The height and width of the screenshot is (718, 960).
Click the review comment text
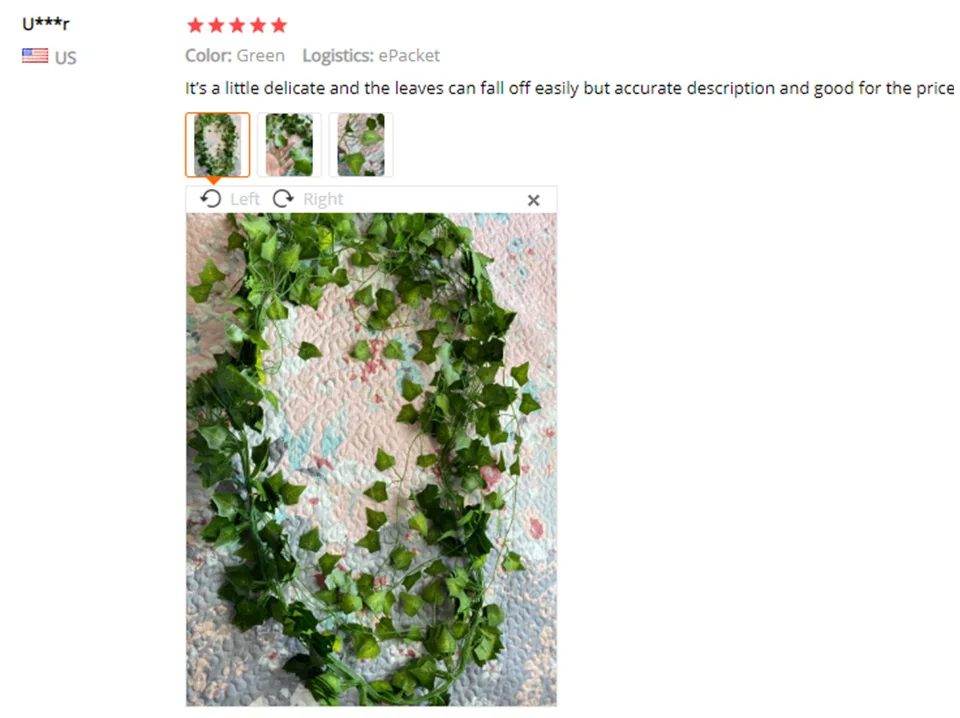(569, 88)
